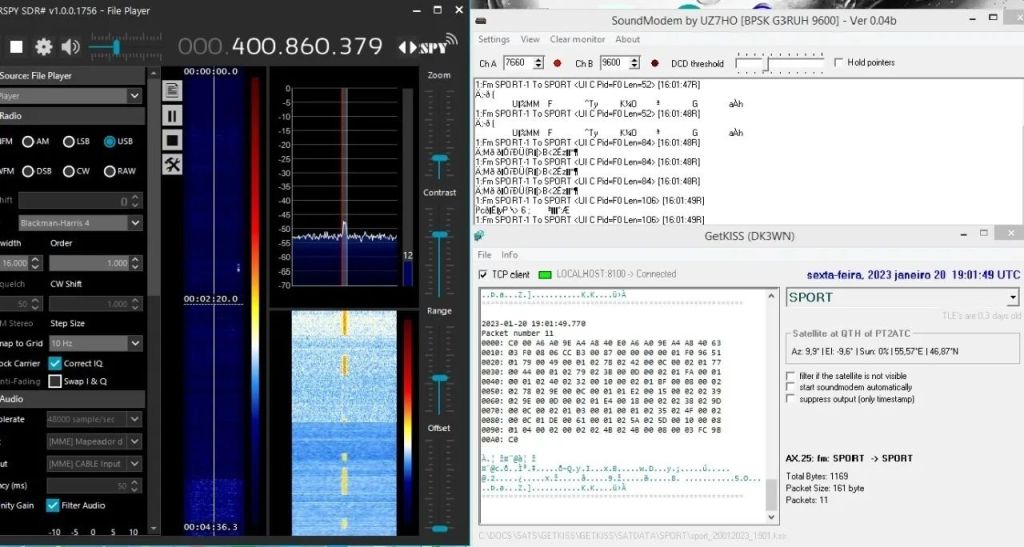Open SDR# settings gear icon
This screenshot has height=547, width=1024.
point(44,47)
